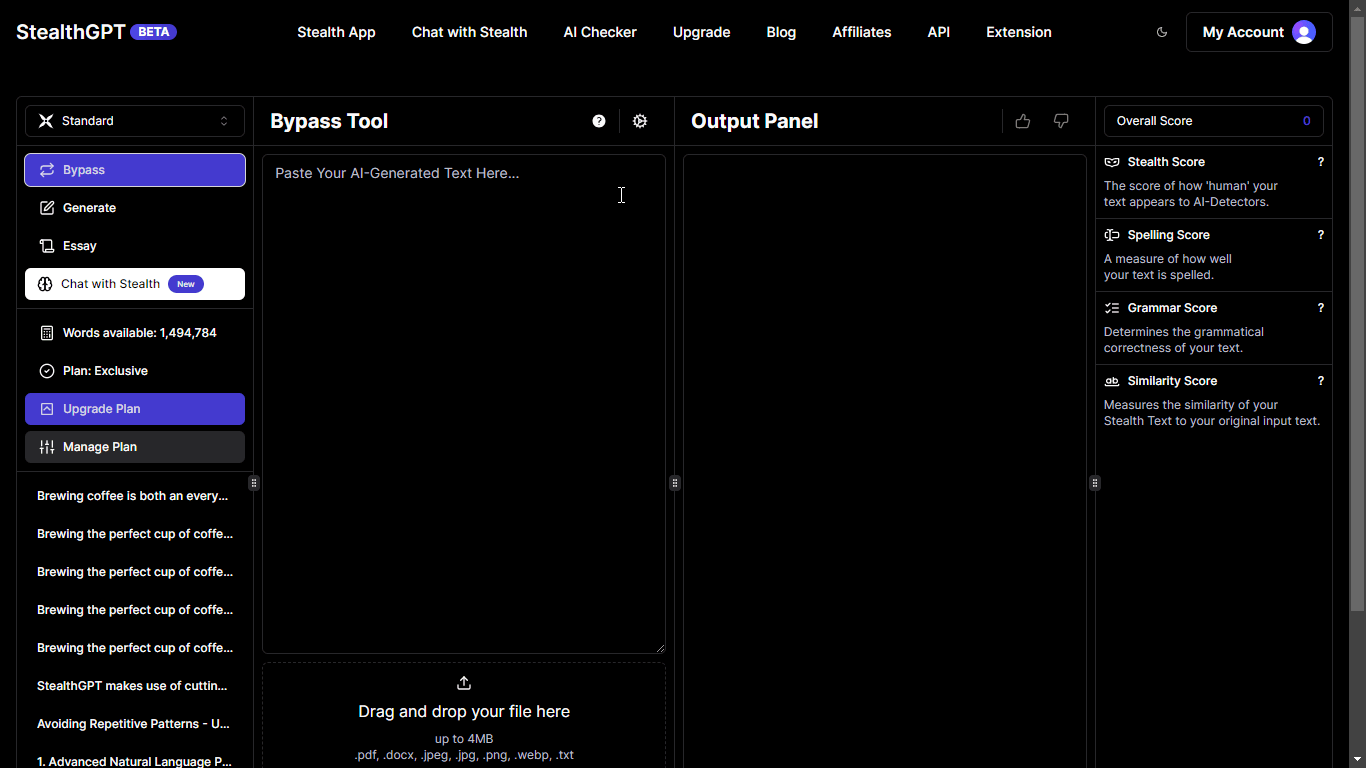
Task: Click the Bypass Tool help icon
Action: point(599,121)
